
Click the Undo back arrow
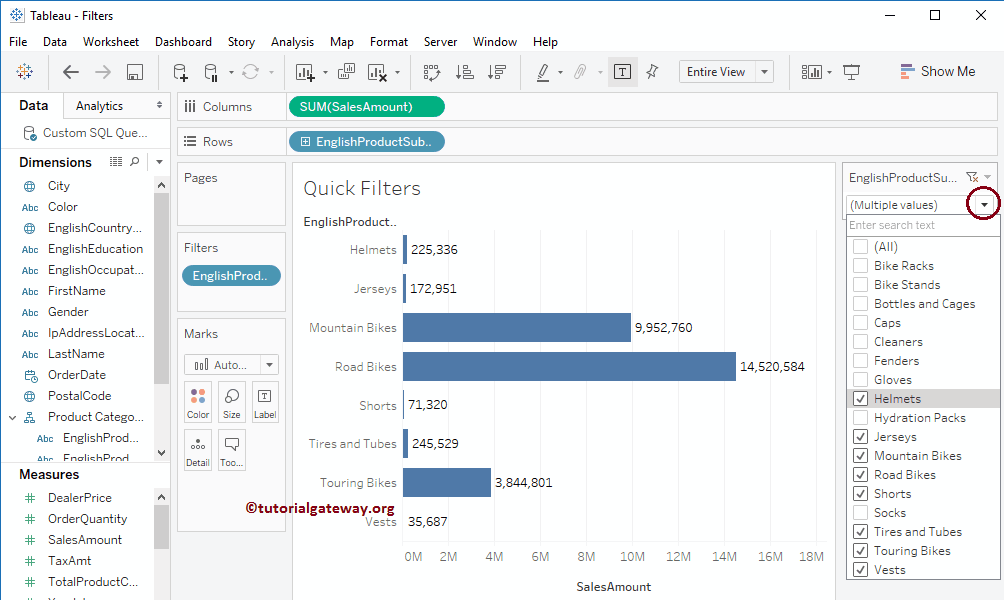click(70, 72)
